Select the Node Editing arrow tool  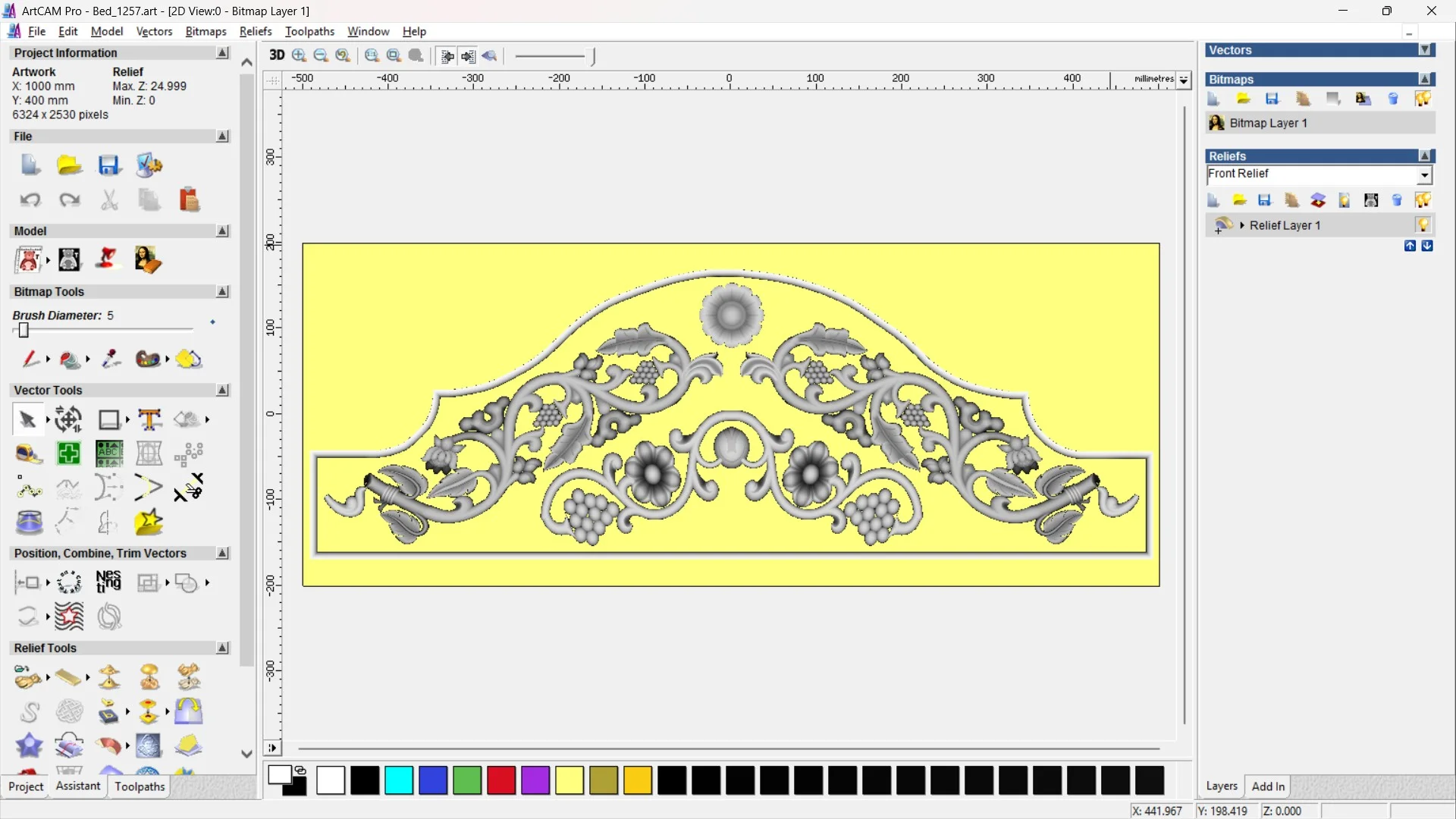pyautogui.click(x=27, y=419)
